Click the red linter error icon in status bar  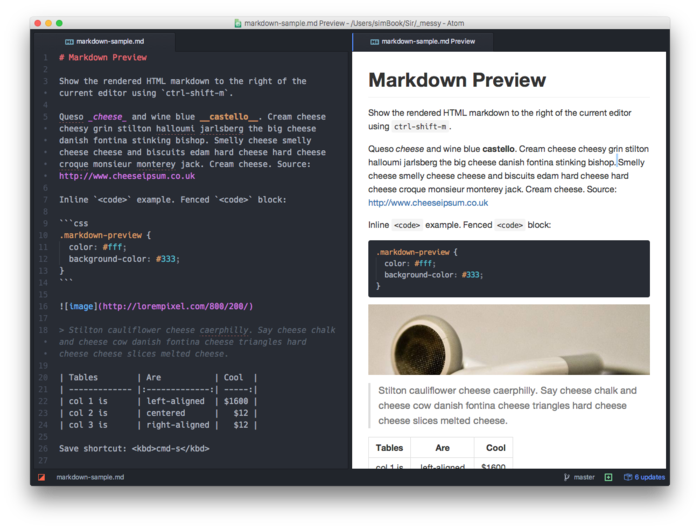42,477
